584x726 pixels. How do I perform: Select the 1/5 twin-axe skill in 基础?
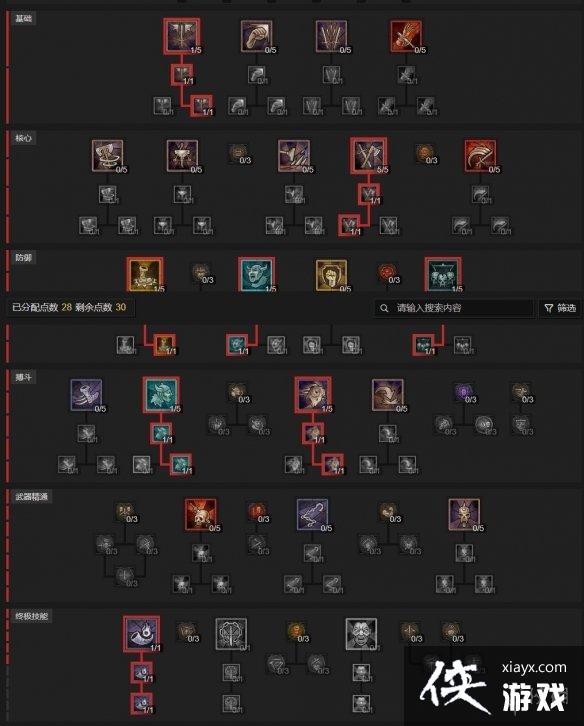pyautogui.click(x=182, y=36)
